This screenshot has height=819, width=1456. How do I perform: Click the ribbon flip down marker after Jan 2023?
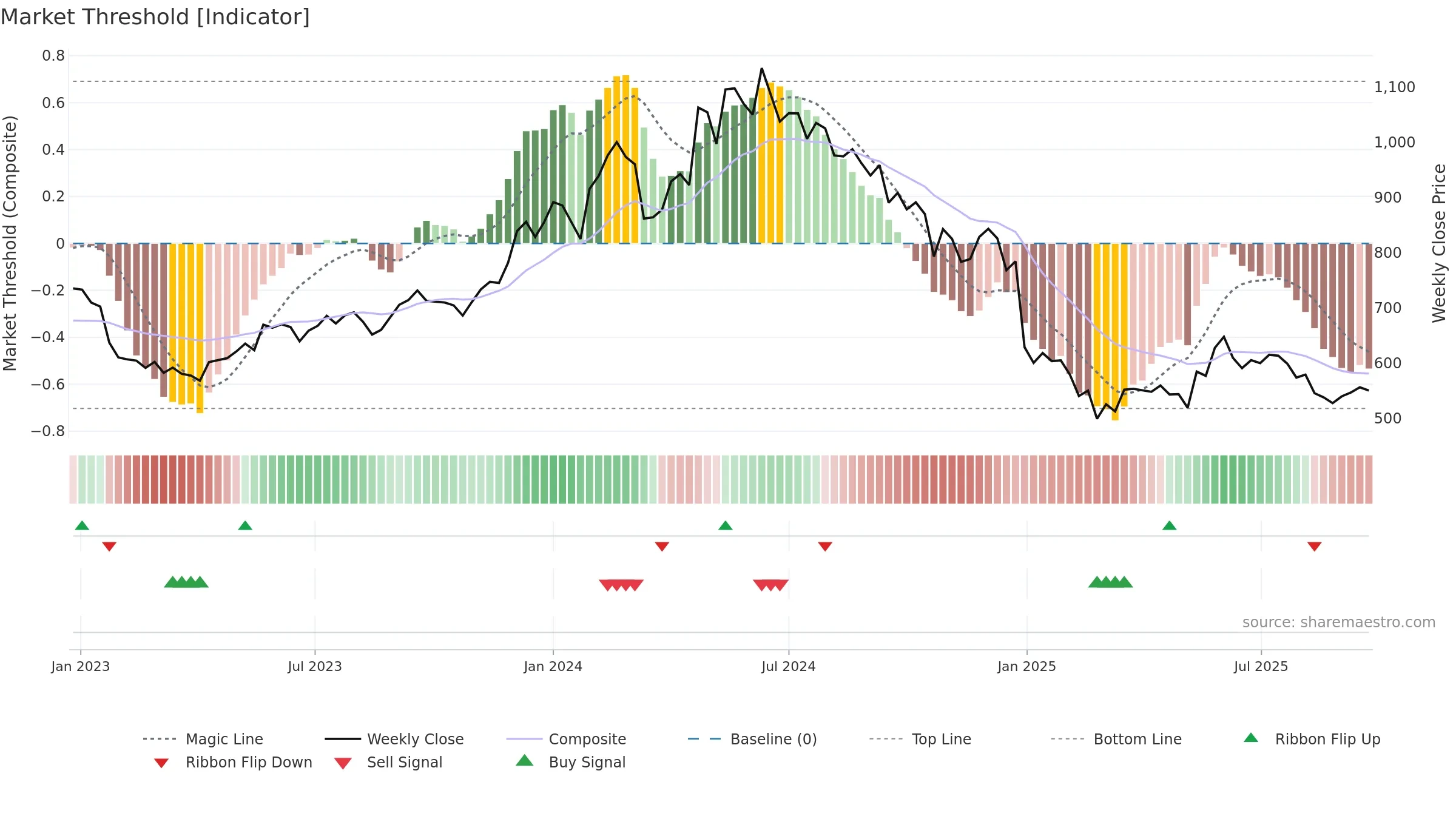click(109, 547)
